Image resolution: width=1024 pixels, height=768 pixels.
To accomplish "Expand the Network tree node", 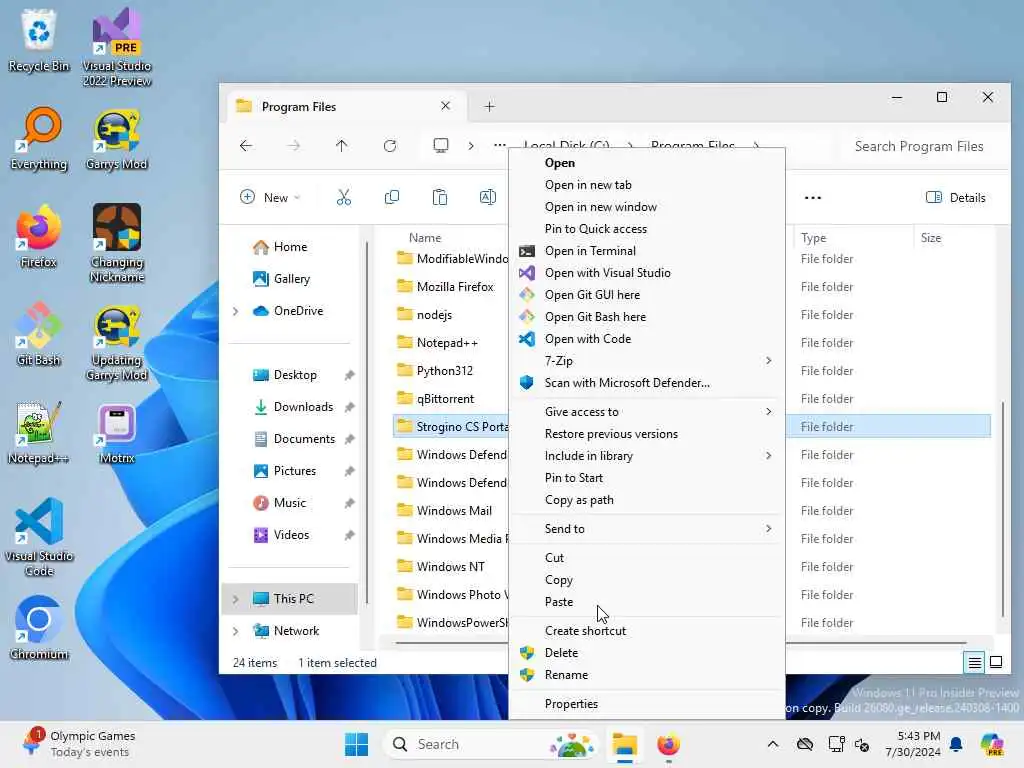I will 236,631.
